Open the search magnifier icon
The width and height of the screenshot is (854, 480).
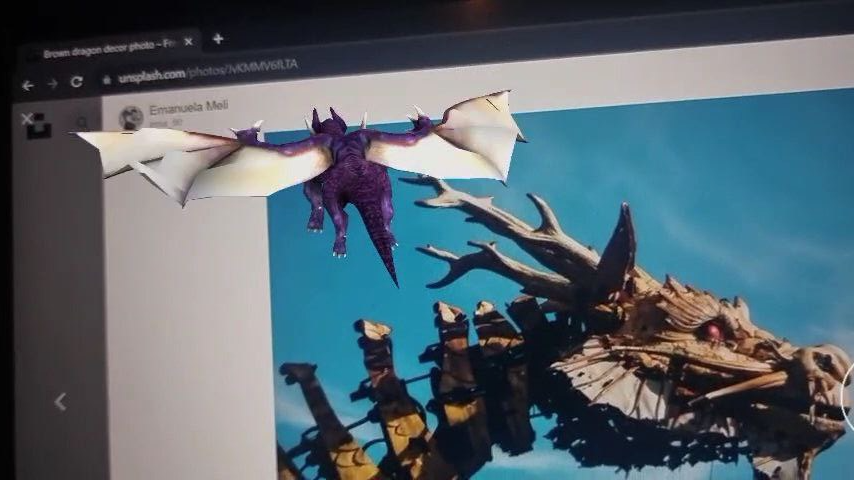pyautogui.click(x=82, y=124)
